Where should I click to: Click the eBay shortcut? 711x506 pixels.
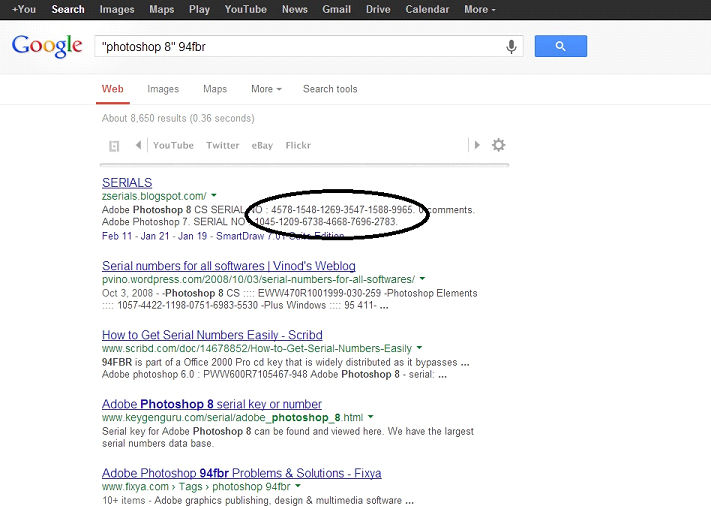262,146
